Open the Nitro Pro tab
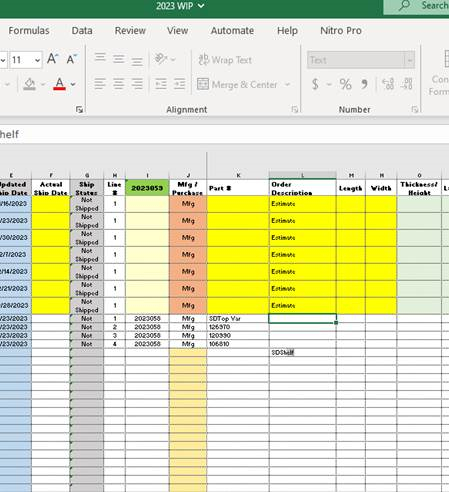The height and width of the screenshot is (492, 449). click(341, 31)
